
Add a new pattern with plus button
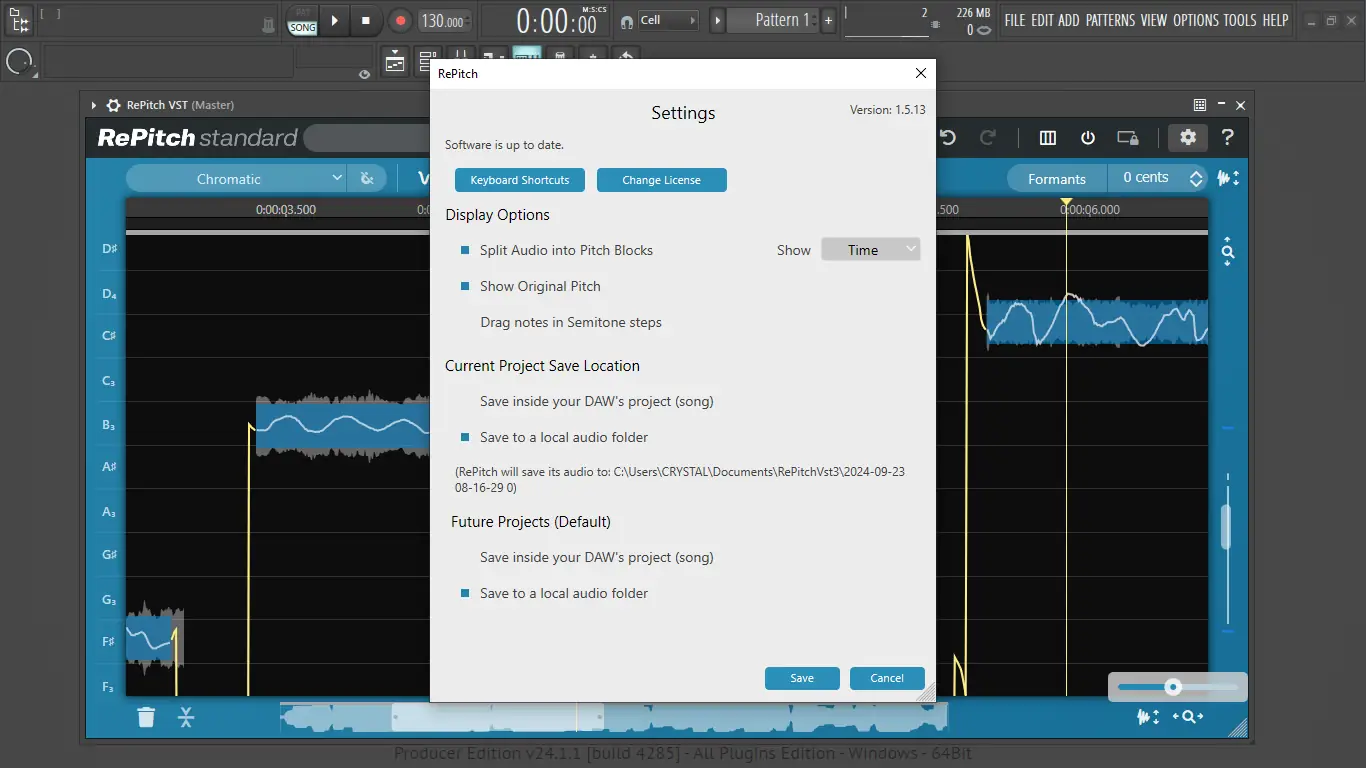coord(828,20)
